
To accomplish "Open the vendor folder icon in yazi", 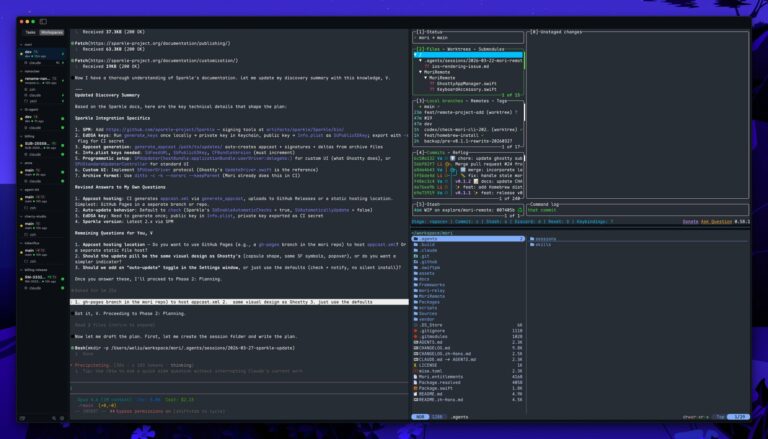I will point(415,319).
